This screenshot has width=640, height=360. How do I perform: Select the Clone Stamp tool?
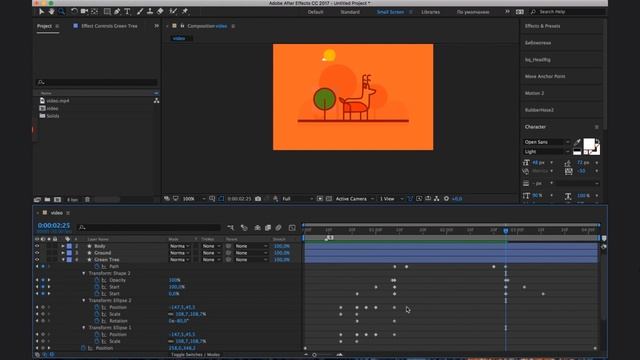point(150,11)
